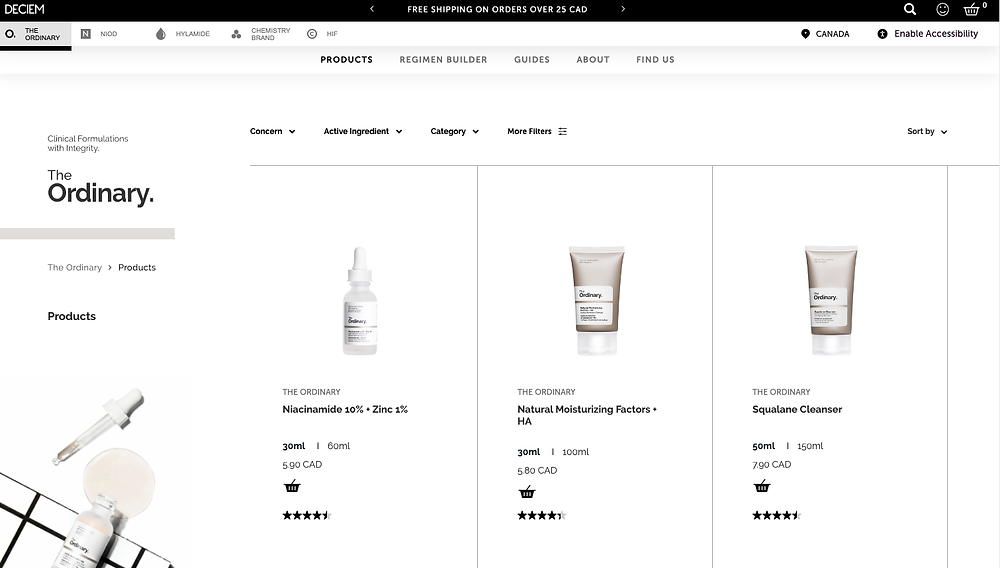
Task: Select 30ml size for Natural Moisturizing Factors
Action: click(529, 451)
